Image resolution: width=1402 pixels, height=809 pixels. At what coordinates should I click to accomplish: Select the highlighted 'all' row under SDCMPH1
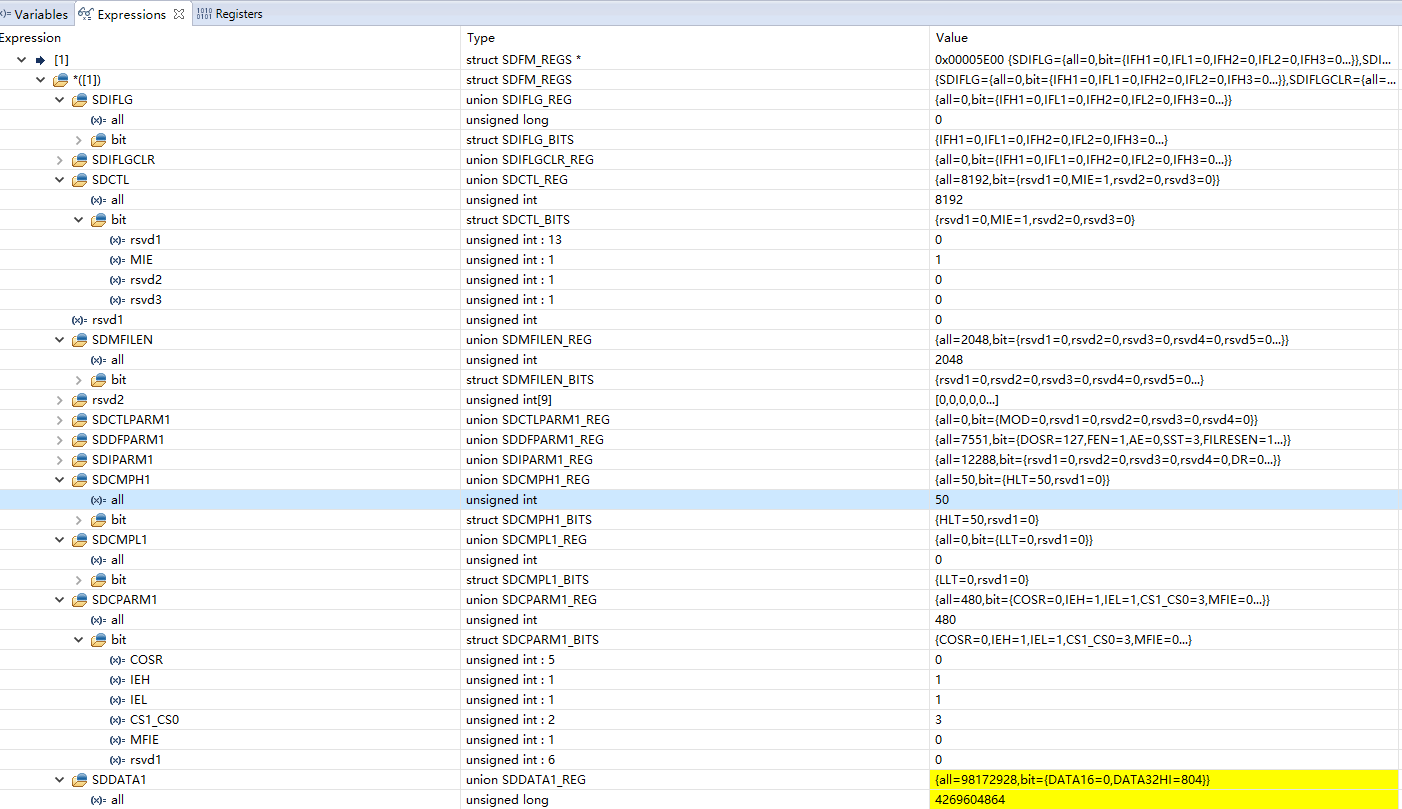pos(700,500)
